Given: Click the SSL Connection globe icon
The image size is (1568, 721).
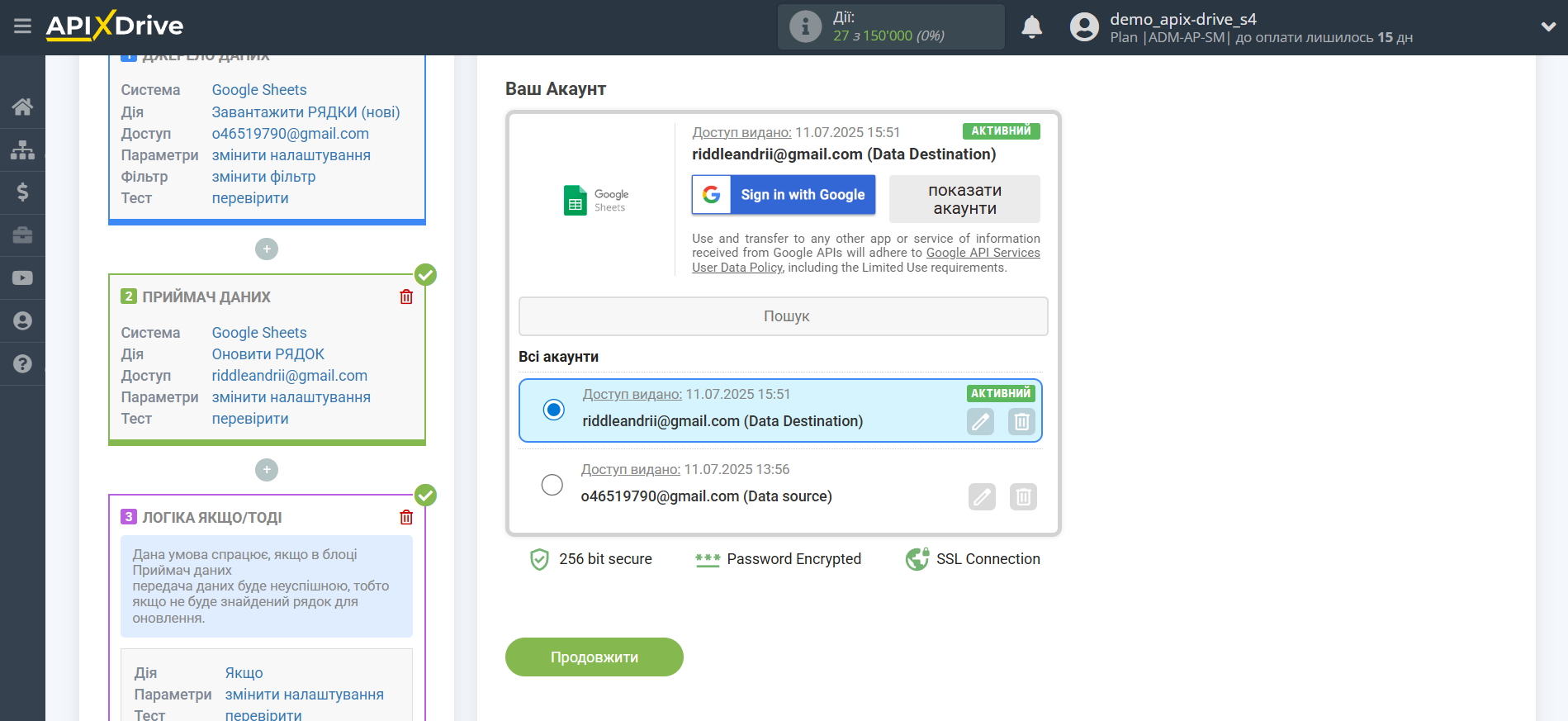Looking at the screenshot, I should click(917, 560).
